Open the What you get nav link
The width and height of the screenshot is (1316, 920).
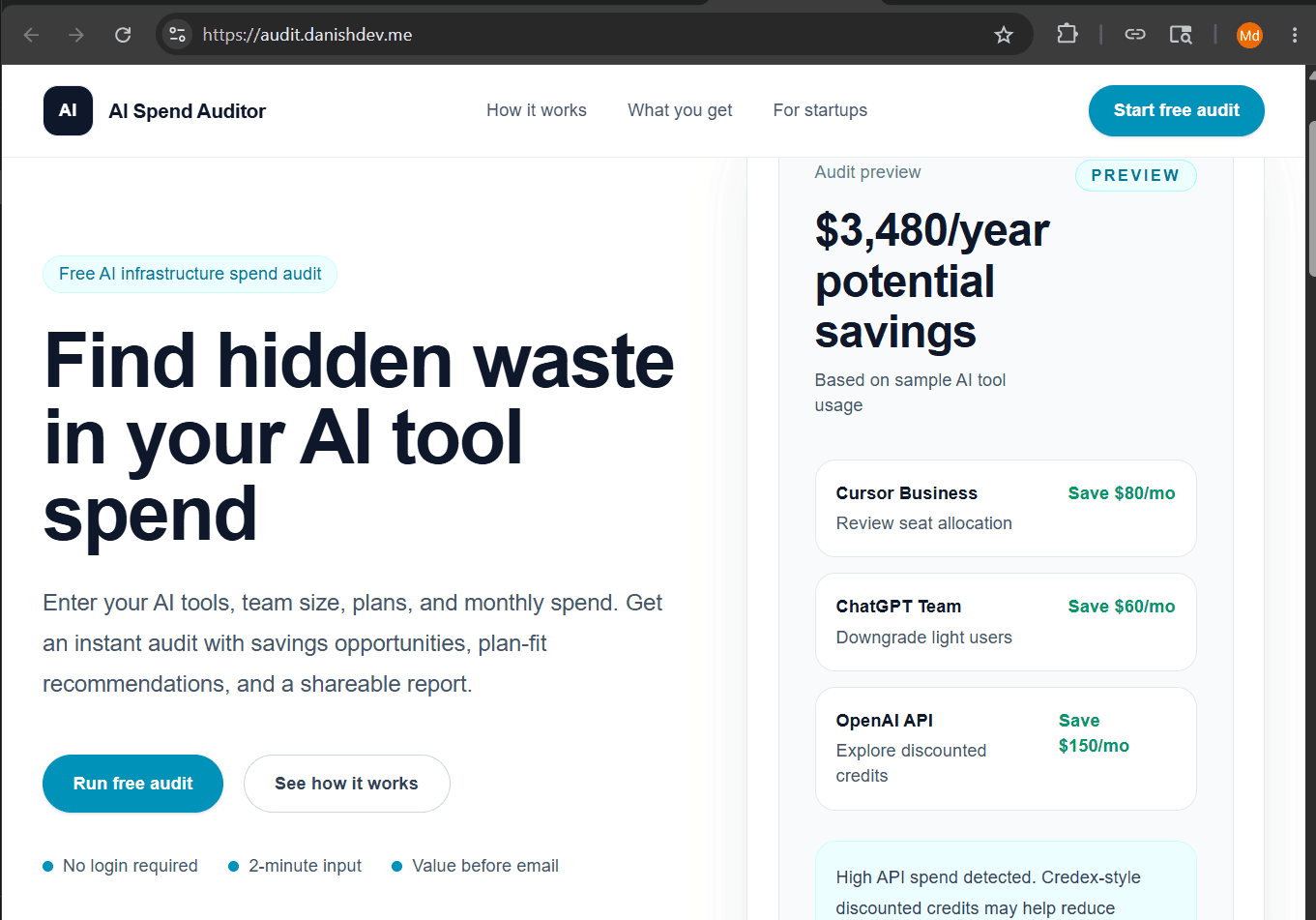coord(680,110)
